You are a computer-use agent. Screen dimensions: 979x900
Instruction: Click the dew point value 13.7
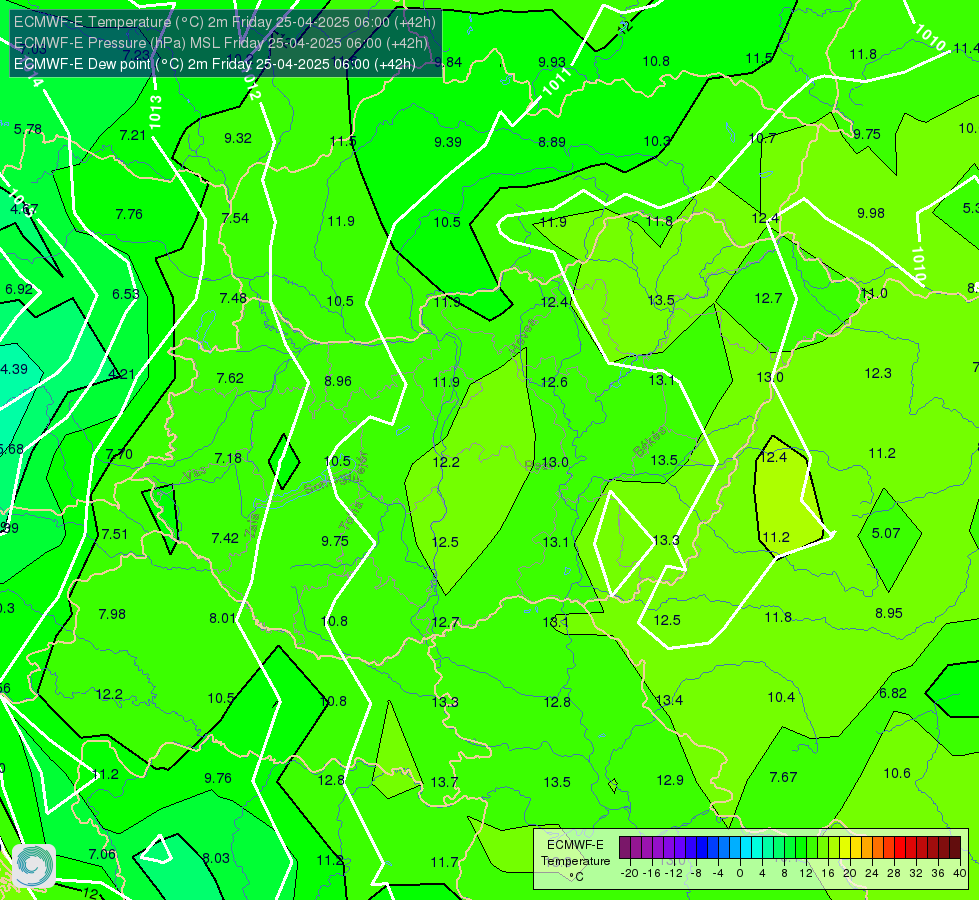pyautogui.click(x=445, y=782)
